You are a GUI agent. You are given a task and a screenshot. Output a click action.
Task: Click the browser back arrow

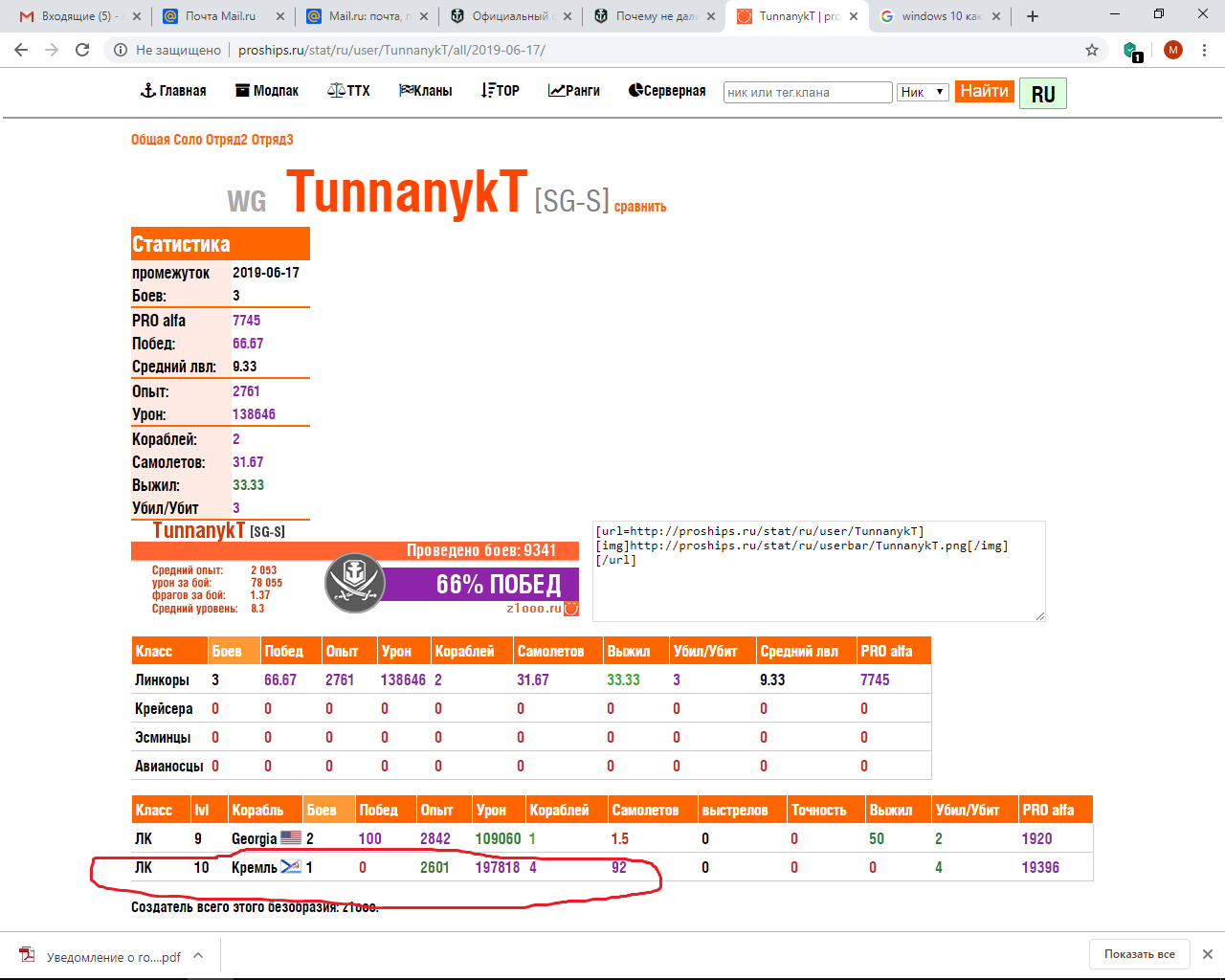(21, 50)
